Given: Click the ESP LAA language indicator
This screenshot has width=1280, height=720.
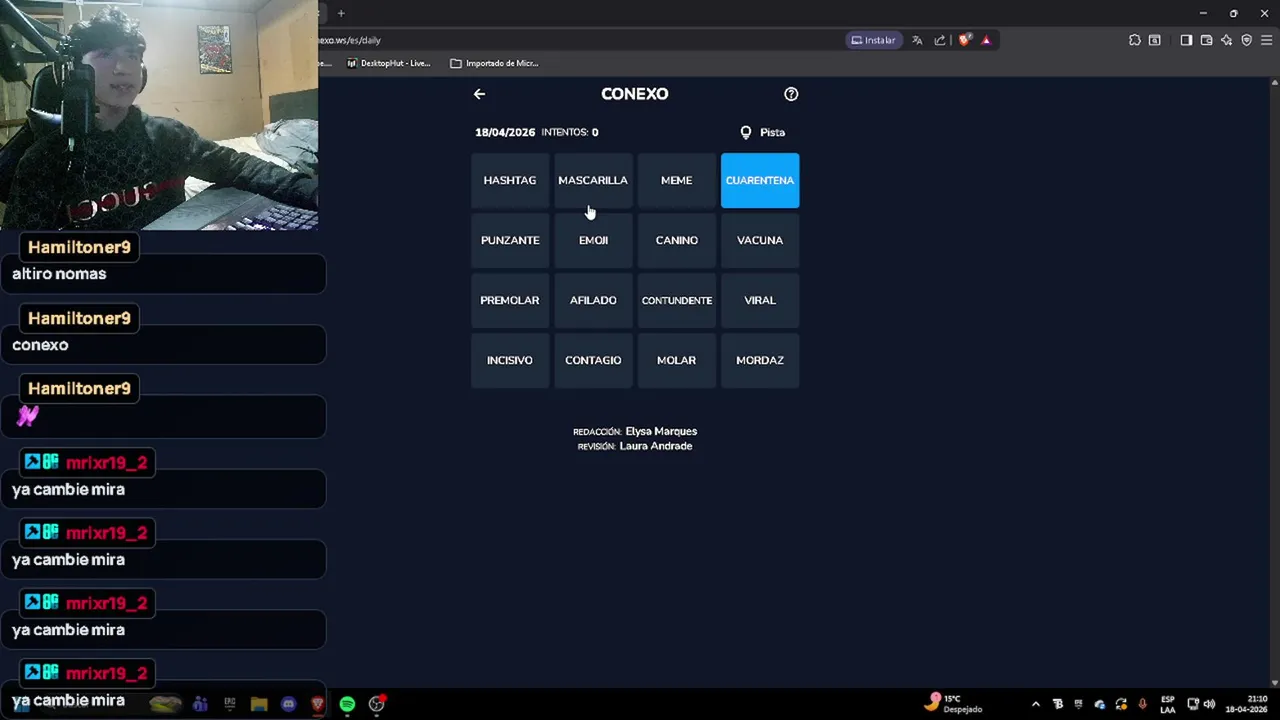Looking at the screenshot, I should pyautogui.click(x=1168, y=704).
